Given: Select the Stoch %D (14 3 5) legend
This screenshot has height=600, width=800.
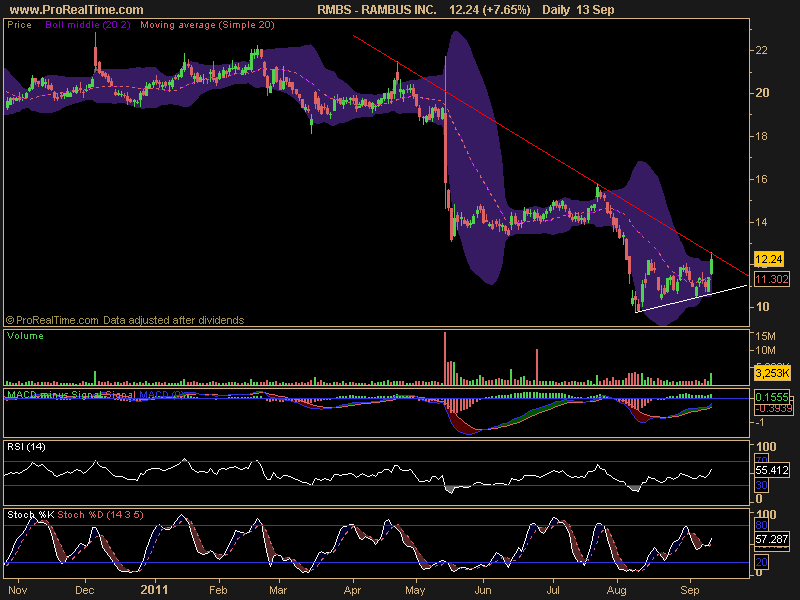Looking at the screenshot, I should (100, 515).
